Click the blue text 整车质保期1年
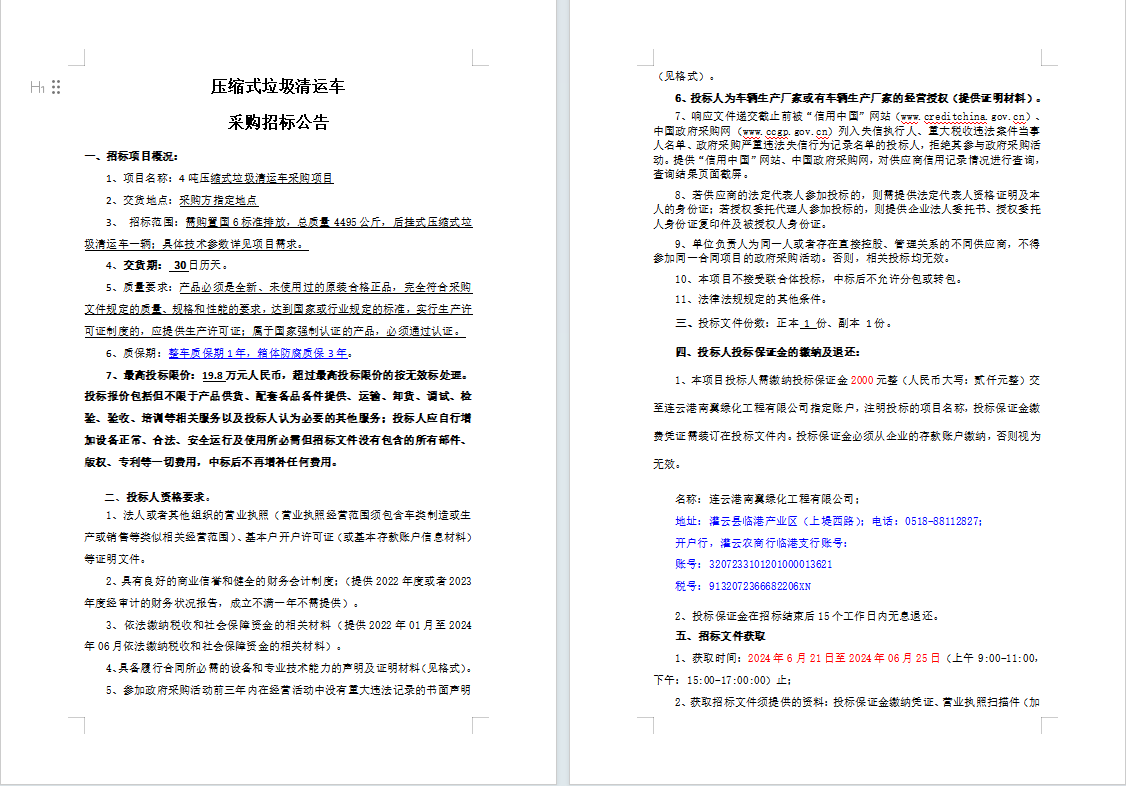The image size is (1126, 786). pos(211,353)
